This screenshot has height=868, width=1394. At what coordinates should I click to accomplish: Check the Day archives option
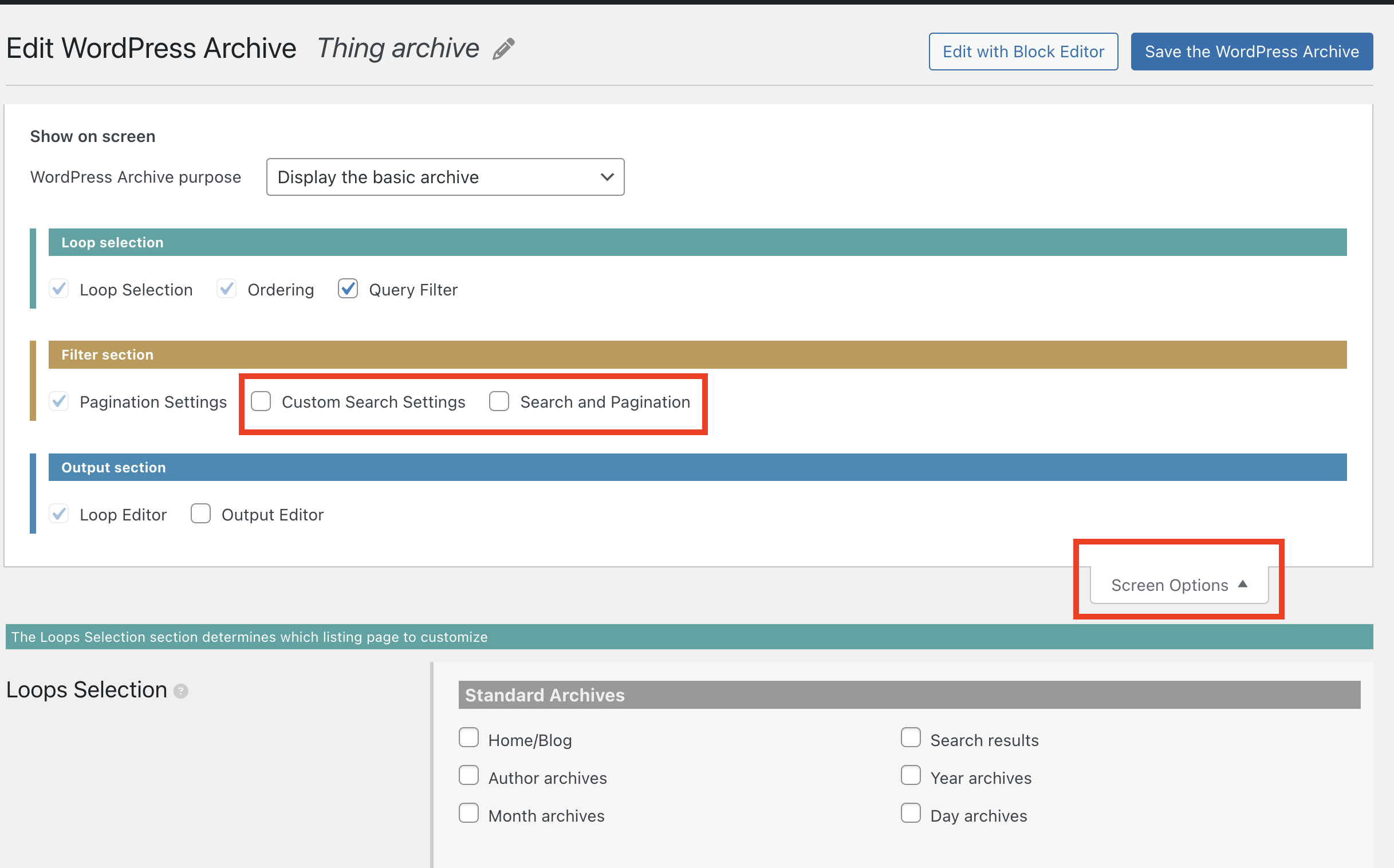coord(911,814)
